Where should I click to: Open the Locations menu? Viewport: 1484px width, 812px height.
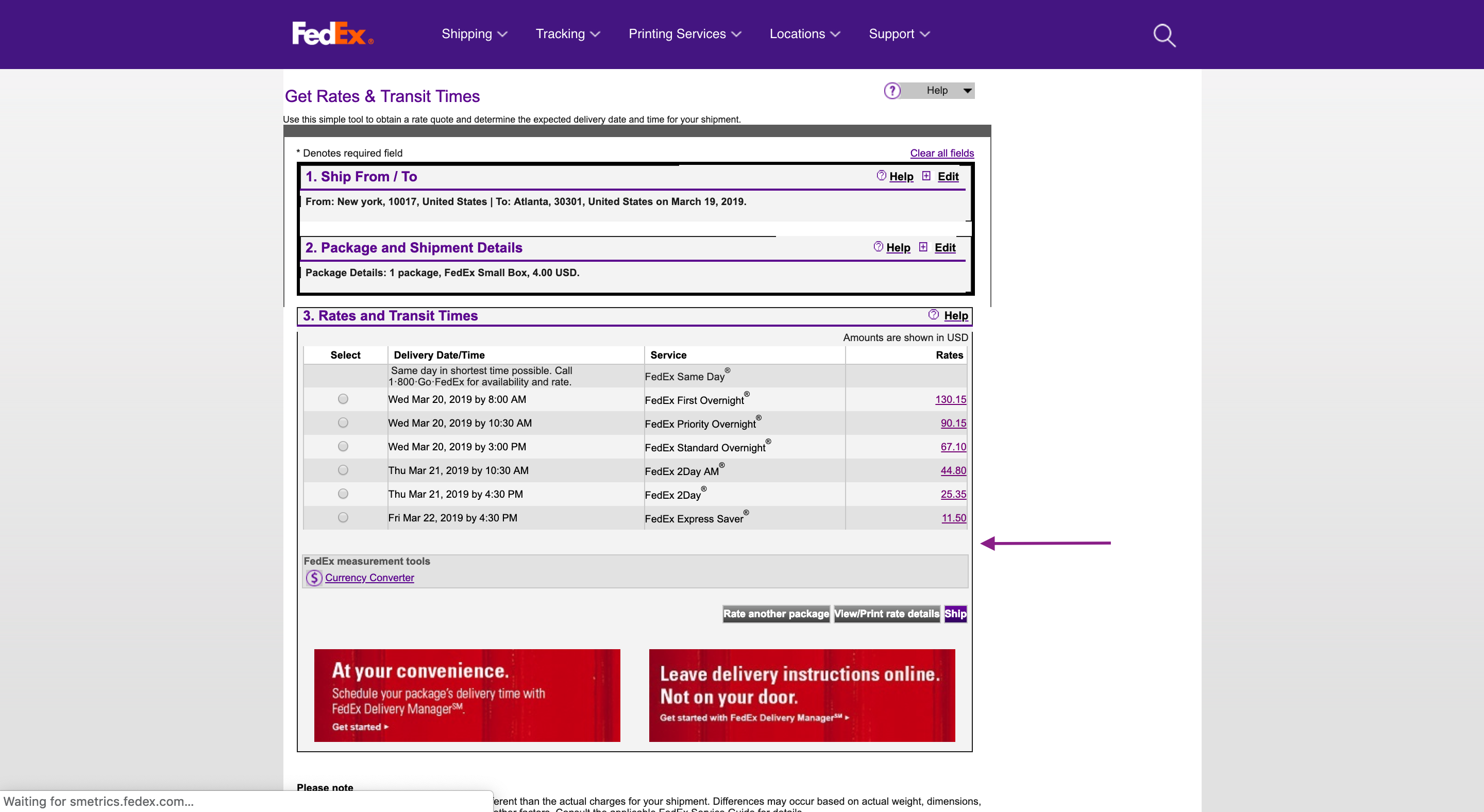pos(804,34)
